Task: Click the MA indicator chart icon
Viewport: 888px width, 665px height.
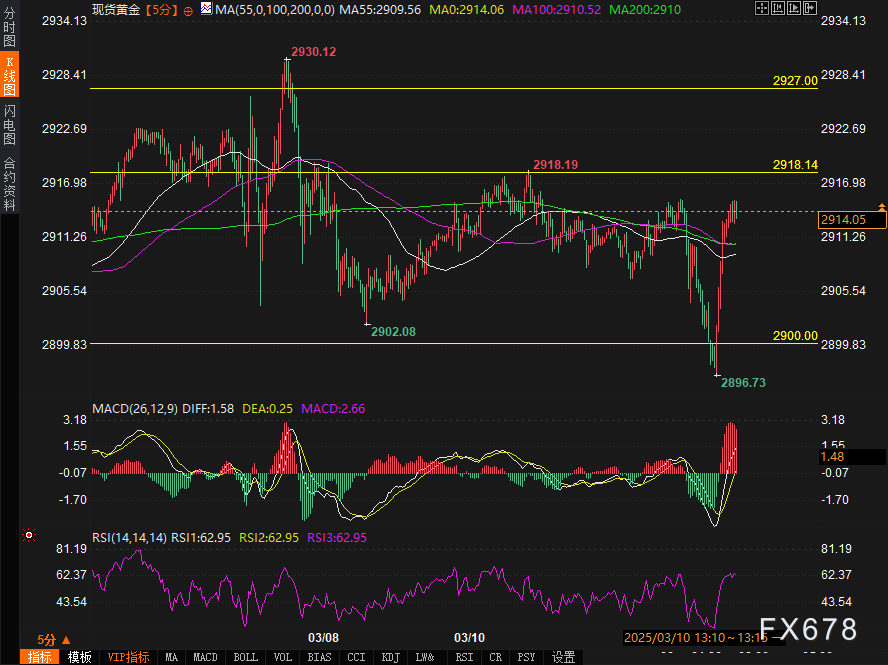Action: 206,8
